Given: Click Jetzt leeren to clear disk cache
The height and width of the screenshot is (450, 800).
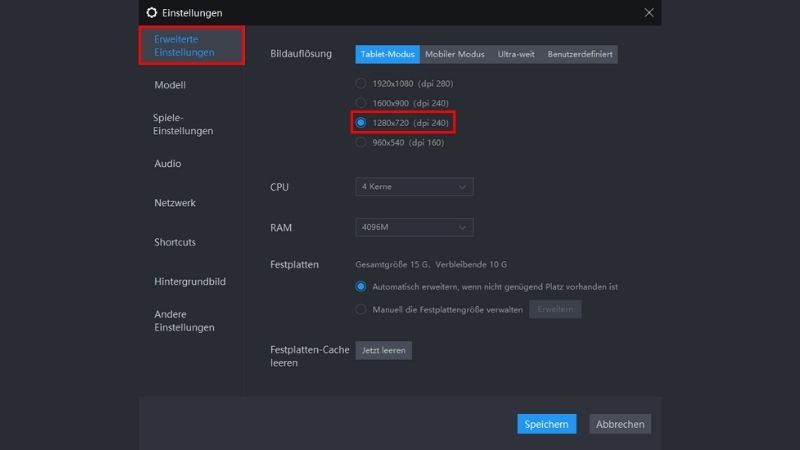Looking at the screenshot, I should click(x=384, y=351).
